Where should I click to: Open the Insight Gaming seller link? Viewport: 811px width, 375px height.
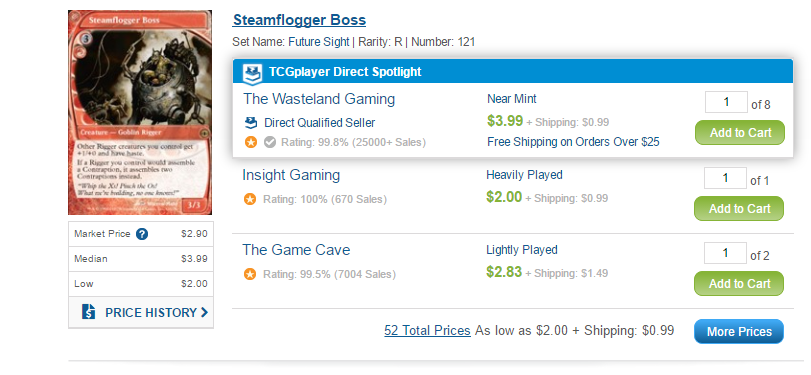pos(291,175)
